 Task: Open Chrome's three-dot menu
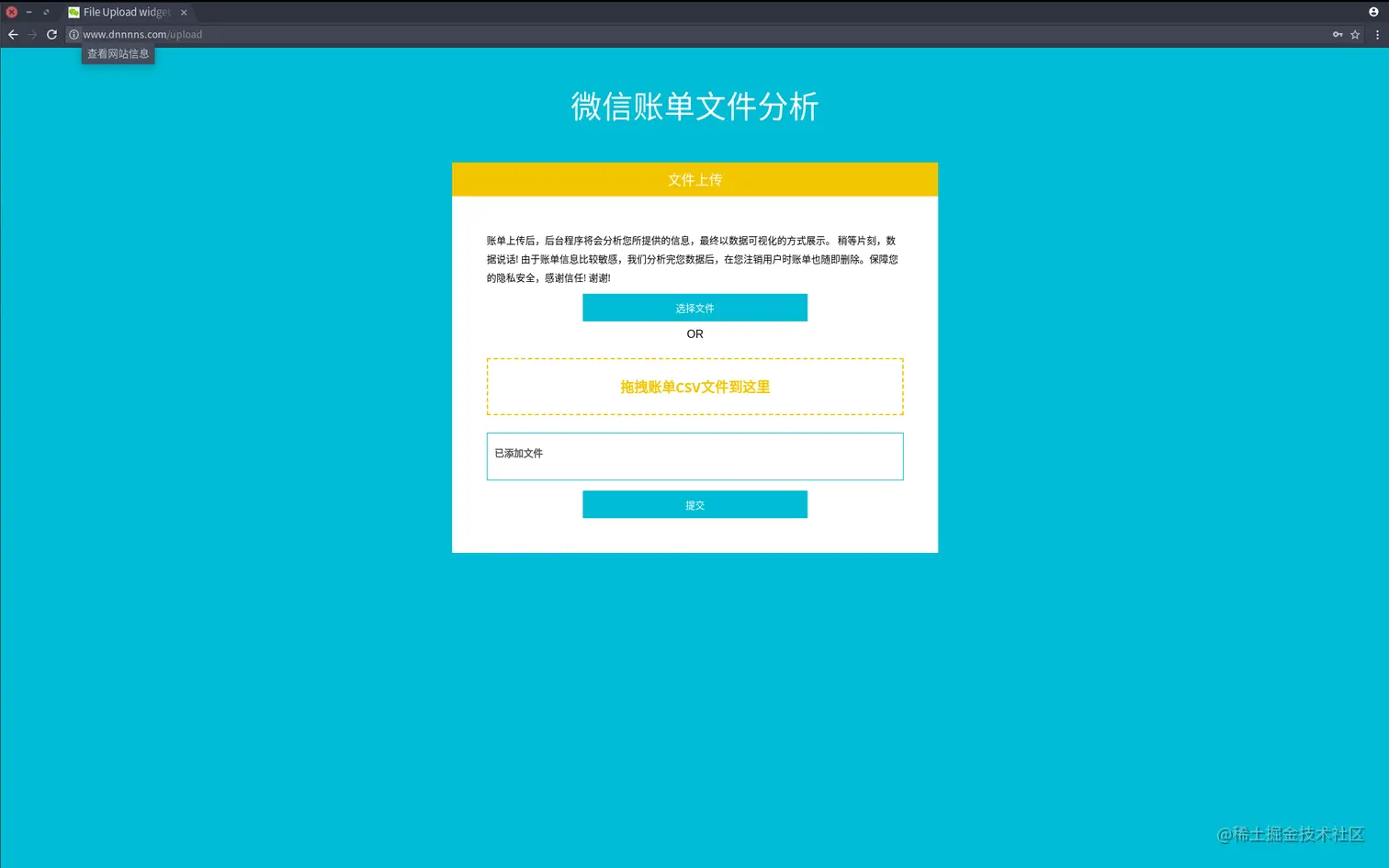pyautogui.click(x=1377, y=34)
